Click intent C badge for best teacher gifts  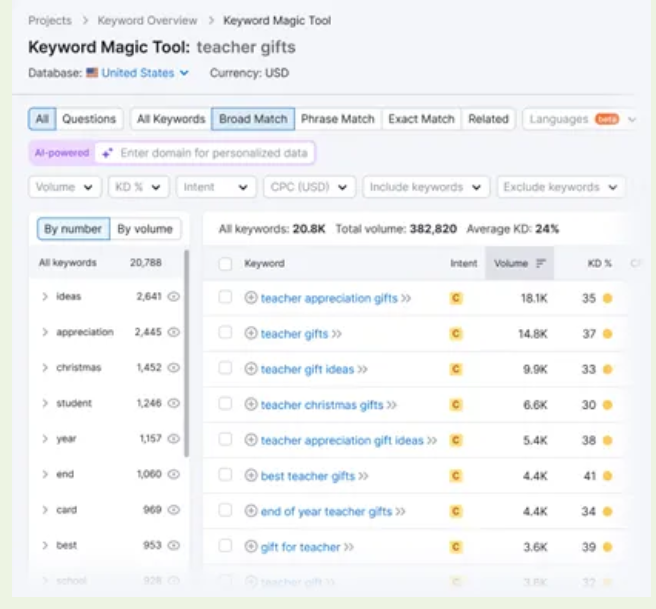click(456, 476)
